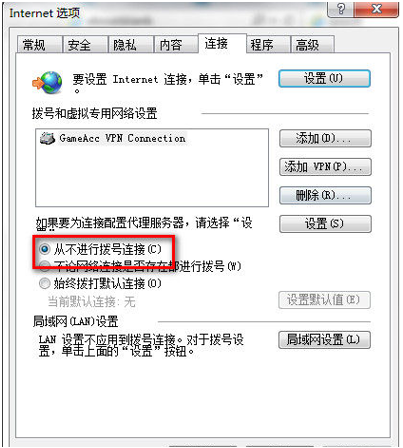Select the GameAcc VPN Connection modem icon

47,138
